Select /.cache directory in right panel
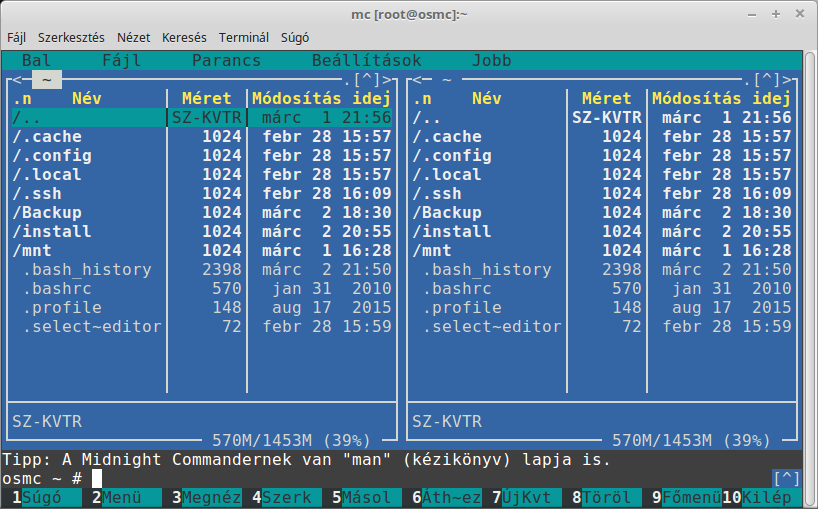The image size is (818, 509). point(602,137)
